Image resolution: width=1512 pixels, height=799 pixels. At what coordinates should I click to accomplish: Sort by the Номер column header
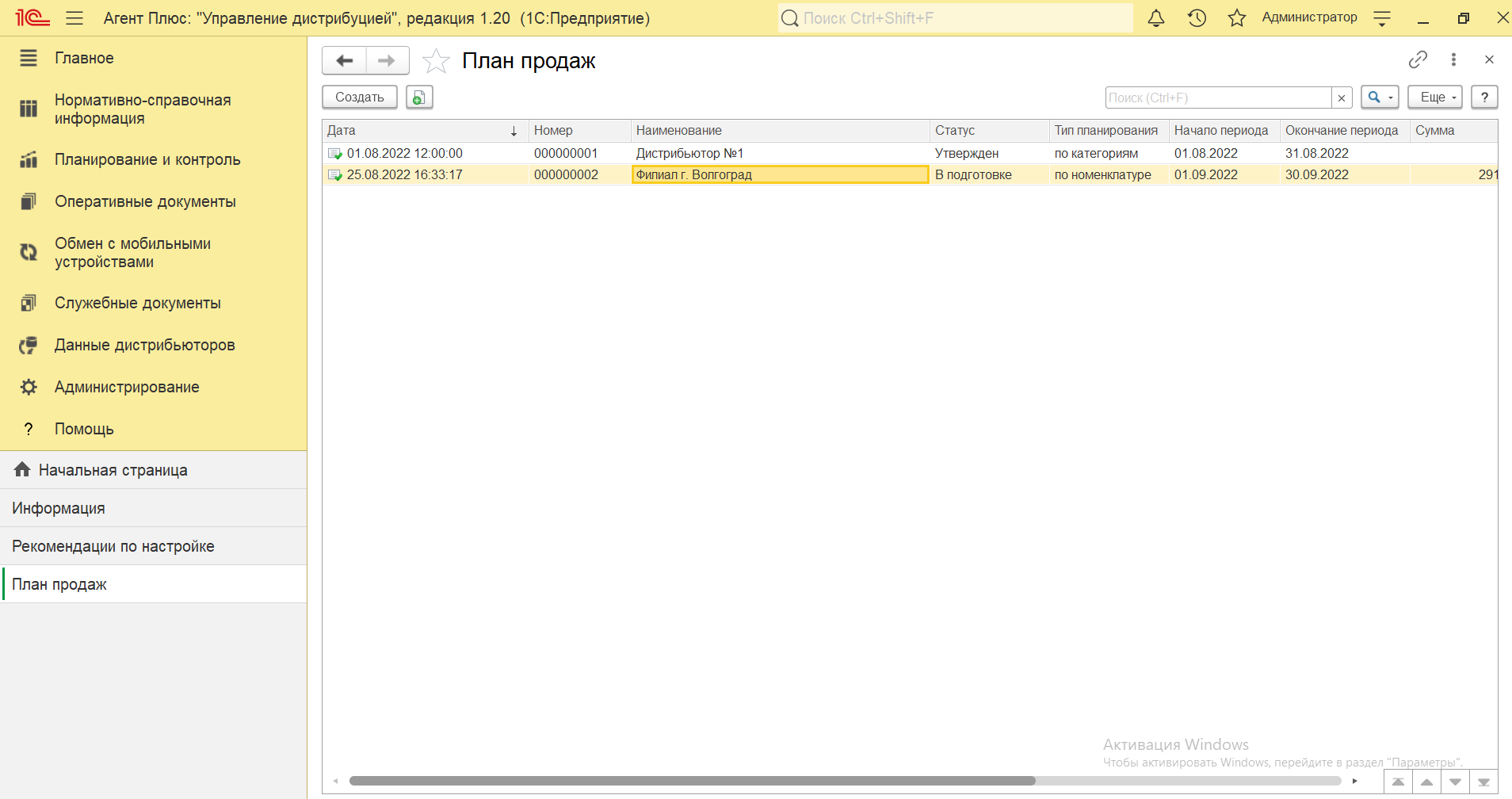(579, 131)
